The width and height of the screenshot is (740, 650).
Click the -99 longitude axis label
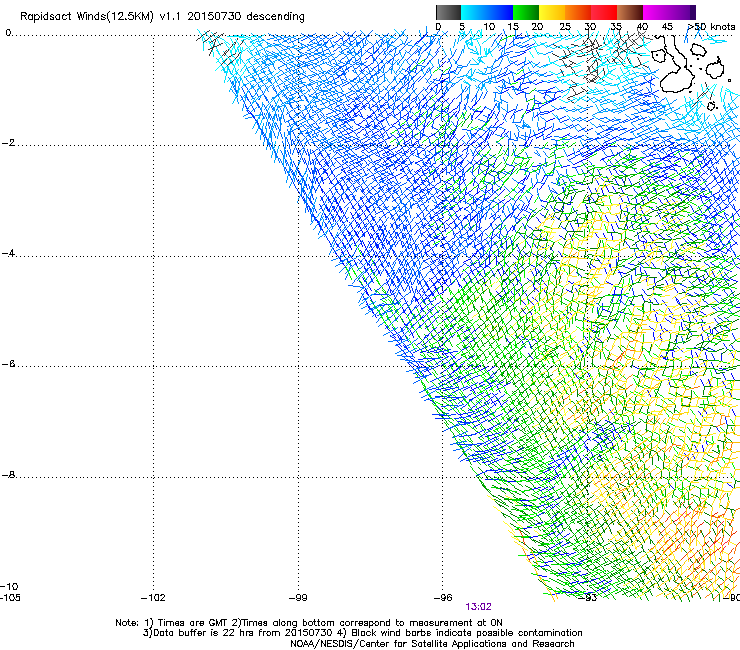pyautogui.click(x=298, y=598)
